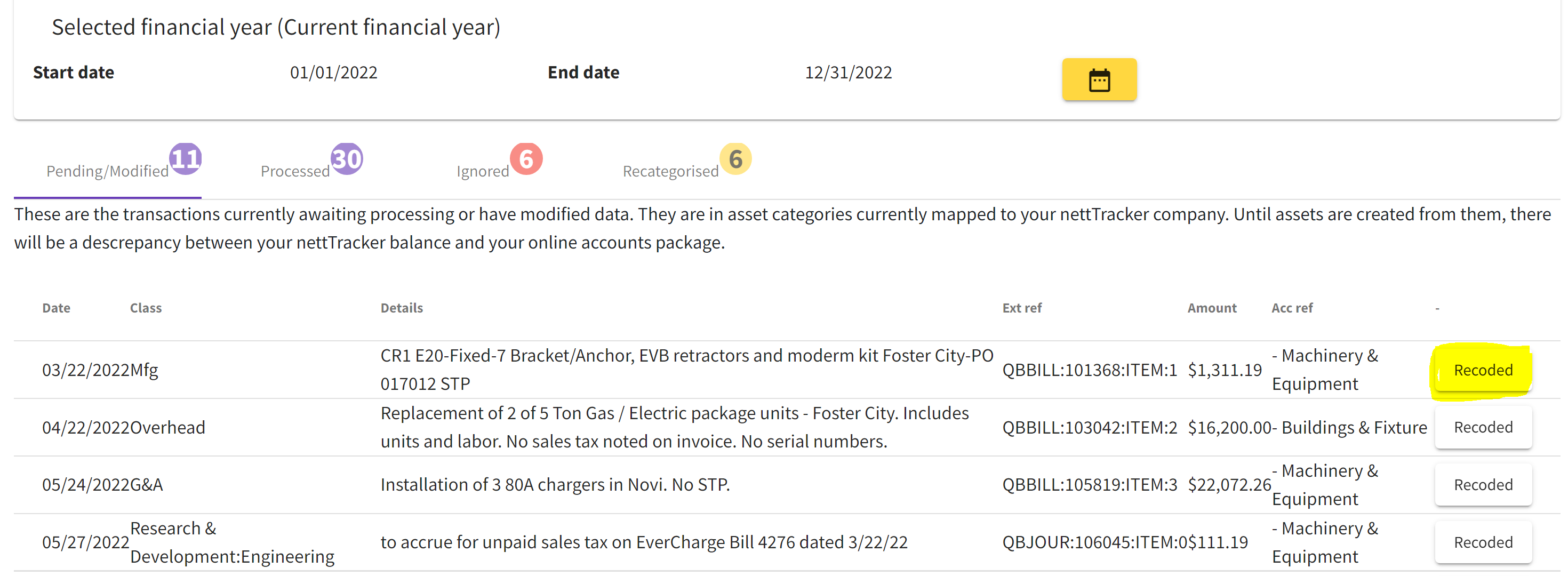This screenshot has height=576, width=1568.
Task: Click the End date value 12/31/2022
Action: pos(848,73)
